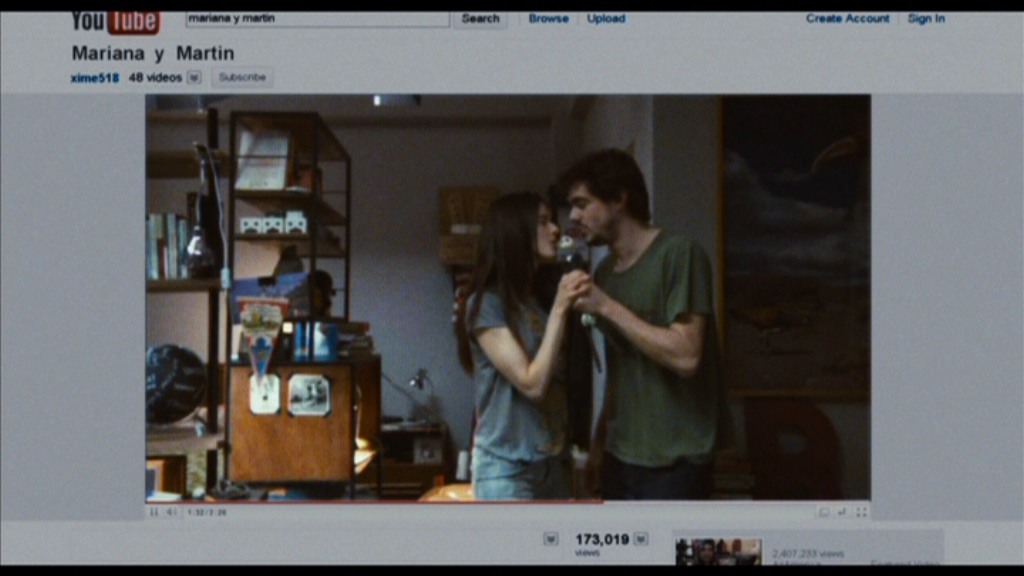Viewport: 1024px width, 576px height.
Task: Click the search box with 'mariana y martin'
Action: [318, 19]
